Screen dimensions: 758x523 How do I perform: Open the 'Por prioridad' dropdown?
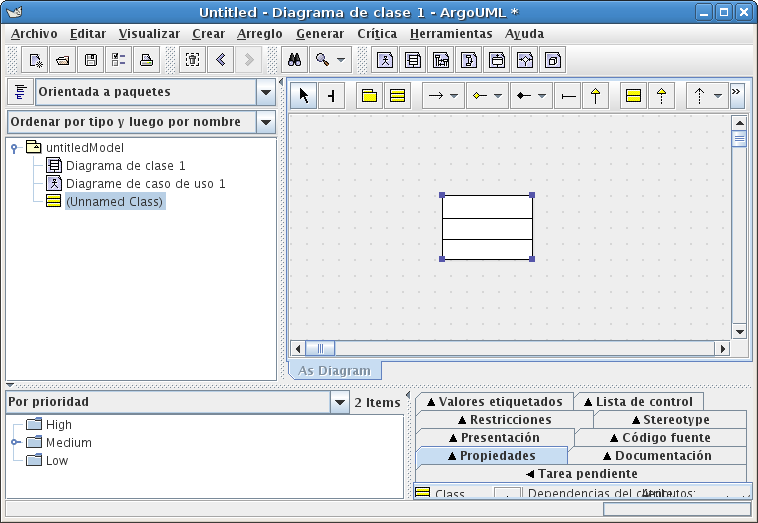pyautogui.click(x=340, y=402)
